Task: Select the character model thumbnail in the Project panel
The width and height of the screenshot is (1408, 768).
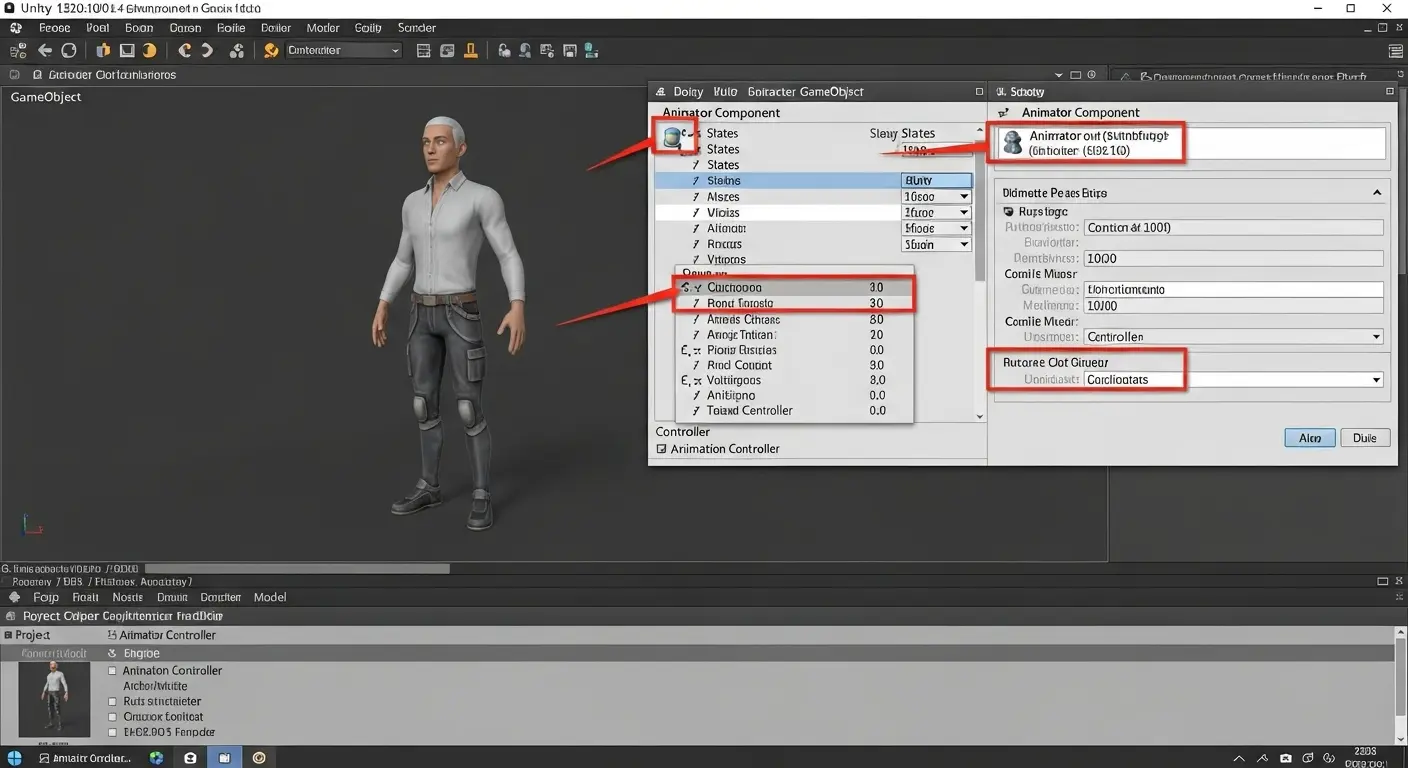Action: point(53,700)
